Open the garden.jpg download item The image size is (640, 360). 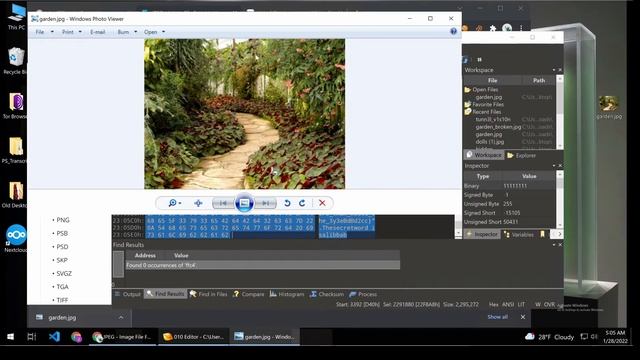click(x=62, y=318)
